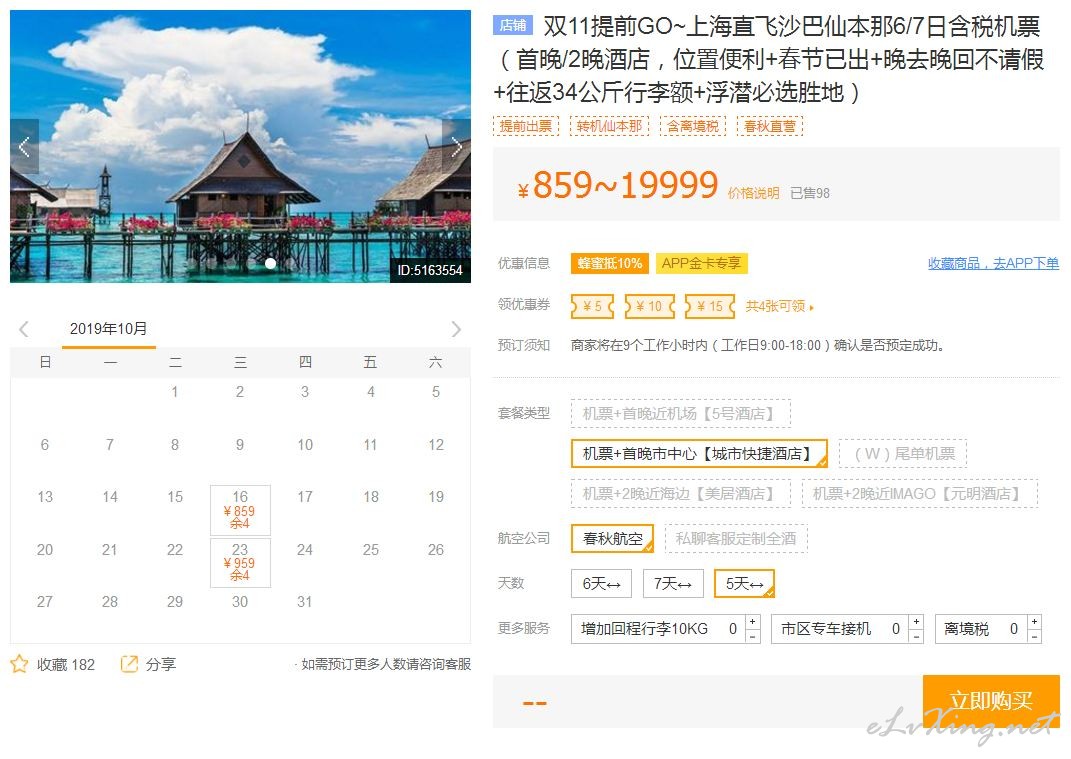Select 私聊客服定制全酒 option
The width and height of the screenshot is (1071, 759).
coord(736,538)
